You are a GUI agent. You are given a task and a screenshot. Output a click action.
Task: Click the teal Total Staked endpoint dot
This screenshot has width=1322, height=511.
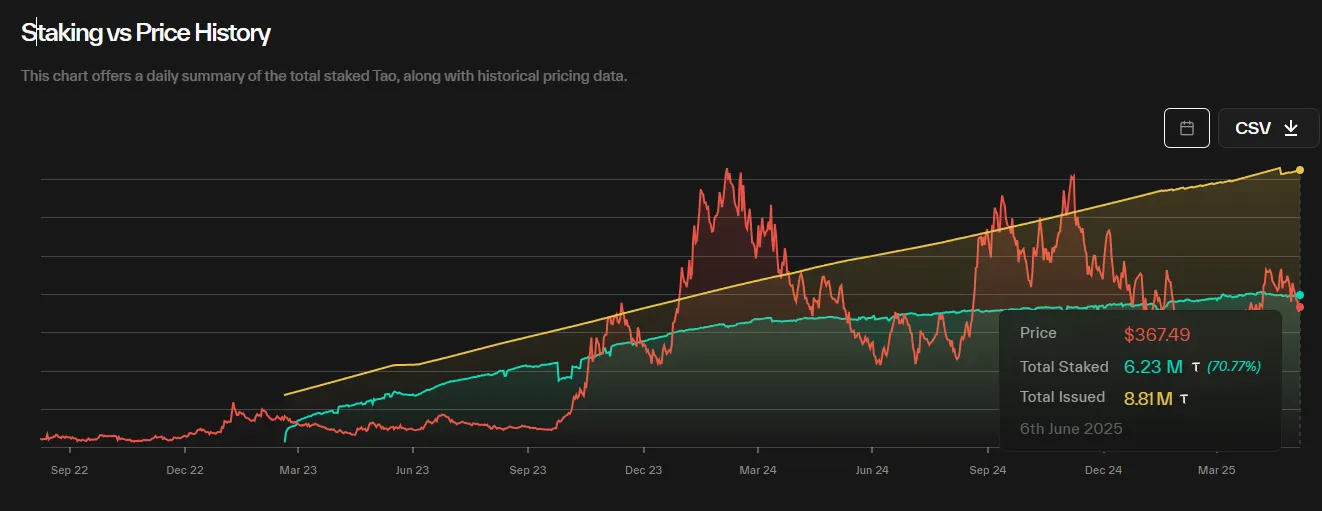(x=1300, y=295)
